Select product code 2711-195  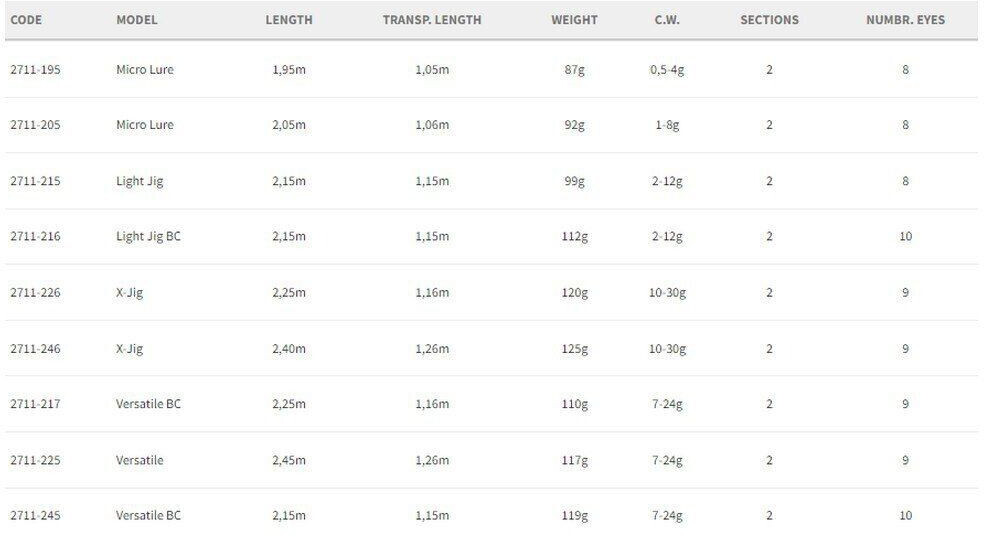coord(36,70)
